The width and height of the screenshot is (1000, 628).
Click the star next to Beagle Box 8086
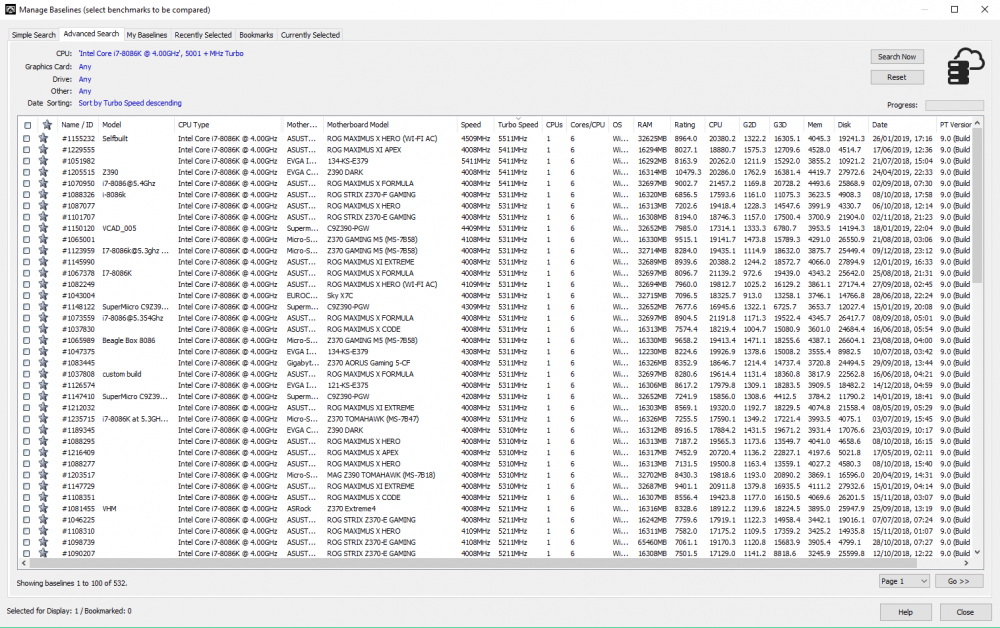pos(43,340)
